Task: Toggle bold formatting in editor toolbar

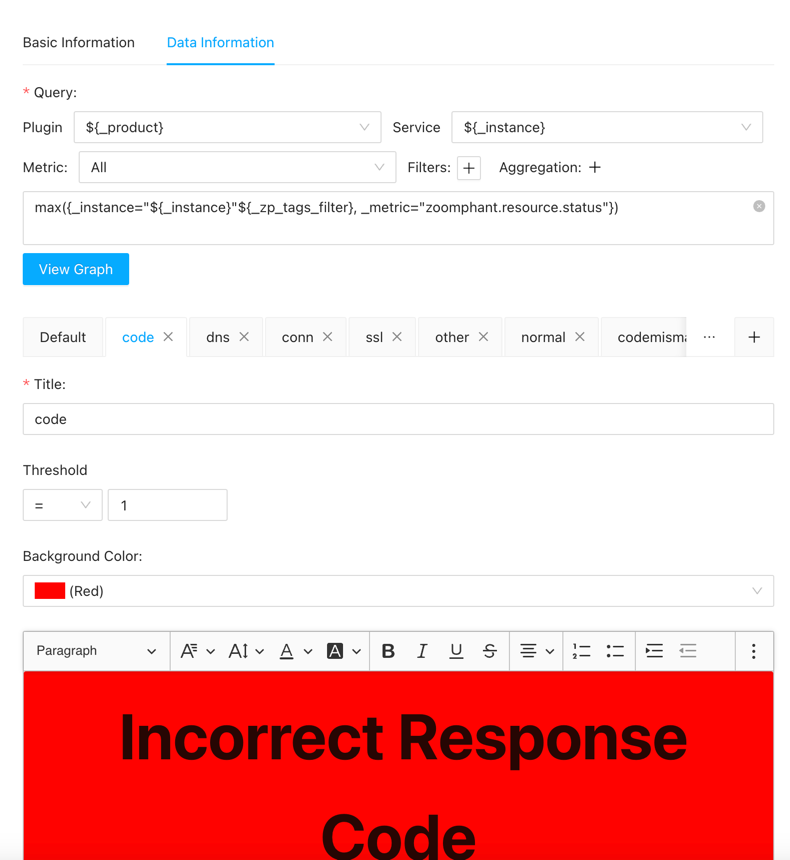Action: 388,651
